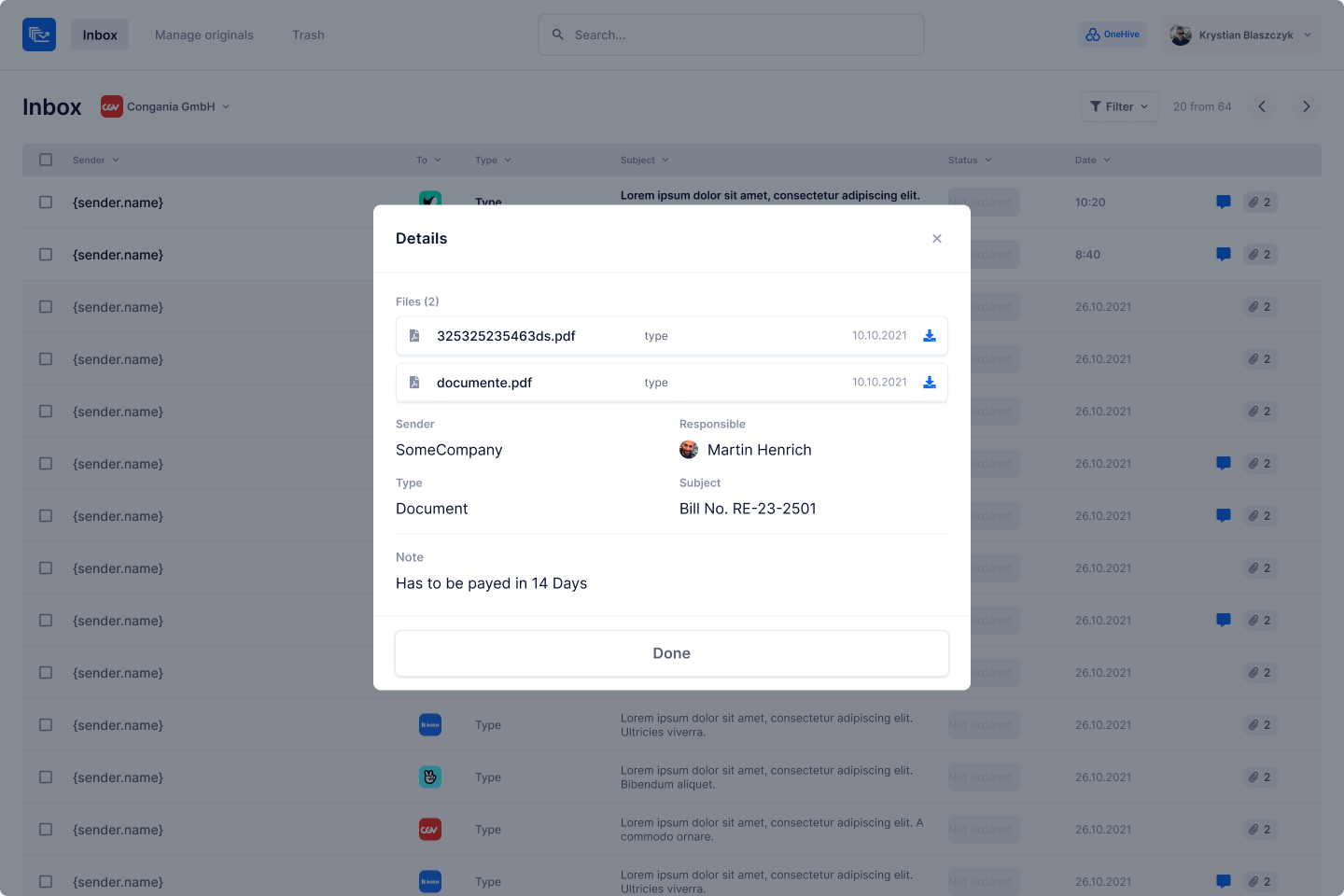
Task: Go to next page arrow
Action: coord(1306,106)
